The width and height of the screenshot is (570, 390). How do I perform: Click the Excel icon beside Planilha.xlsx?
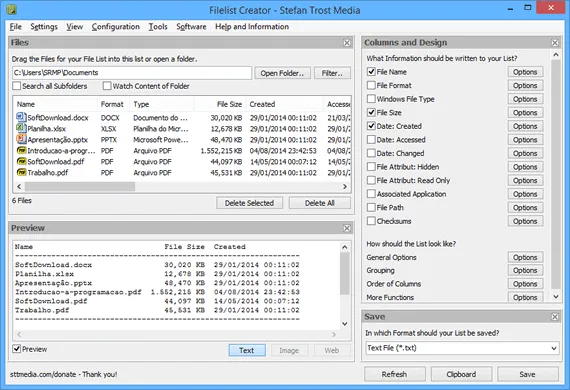(x=21, y=128)
